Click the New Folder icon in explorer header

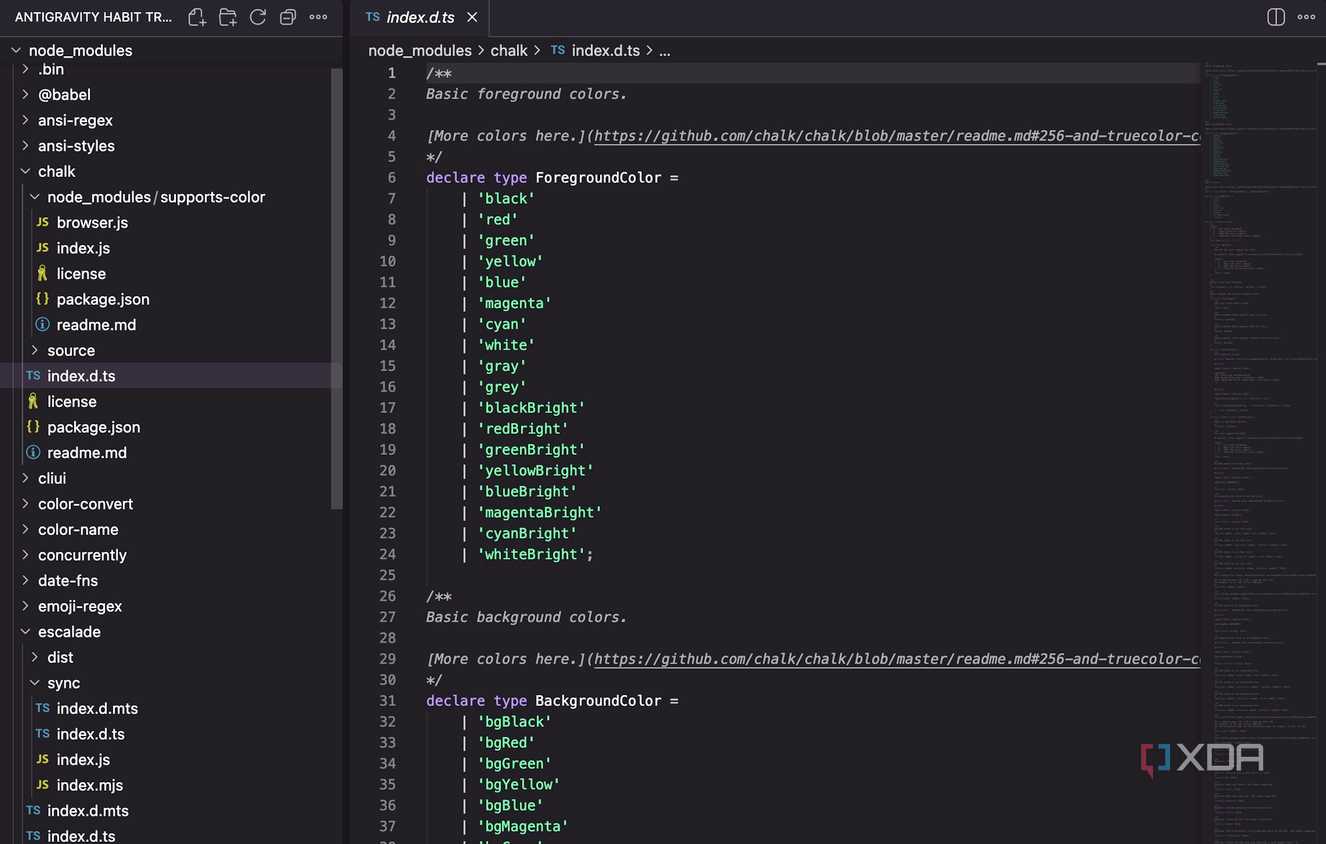[x=228, y=17]
